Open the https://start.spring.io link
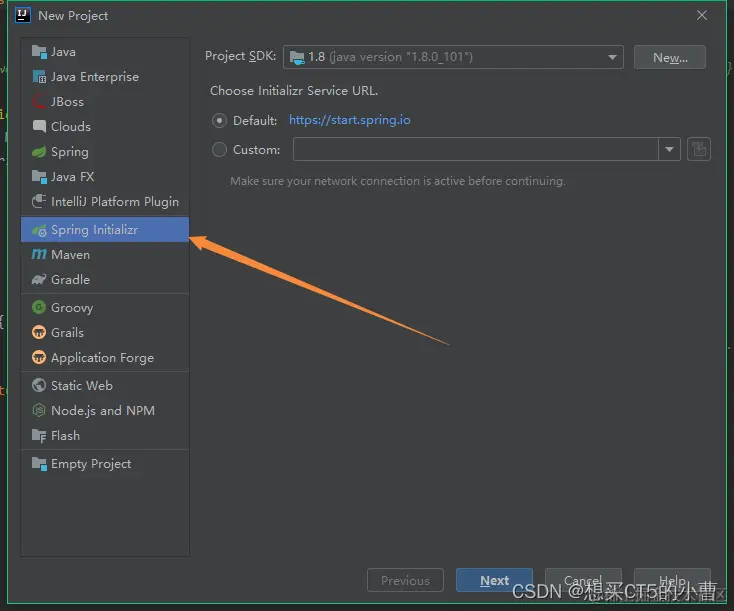 350,120
